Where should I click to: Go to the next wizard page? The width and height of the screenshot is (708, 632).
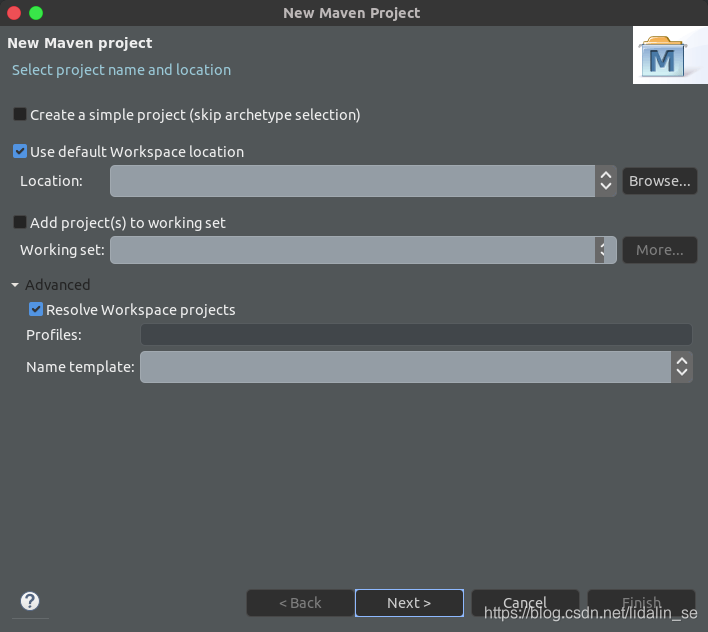tap(409, 603)
